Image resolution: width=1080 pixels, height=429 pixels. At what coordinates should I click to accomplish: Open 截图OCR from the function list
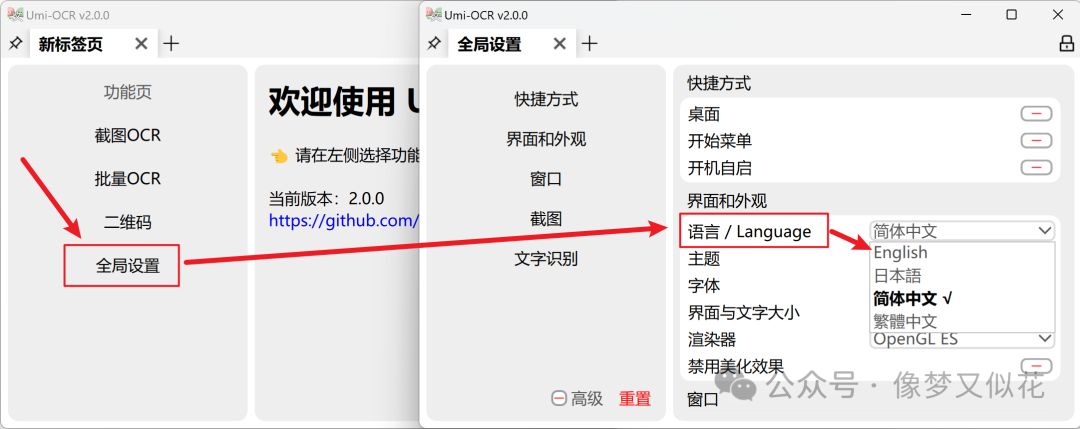(127, 135)
